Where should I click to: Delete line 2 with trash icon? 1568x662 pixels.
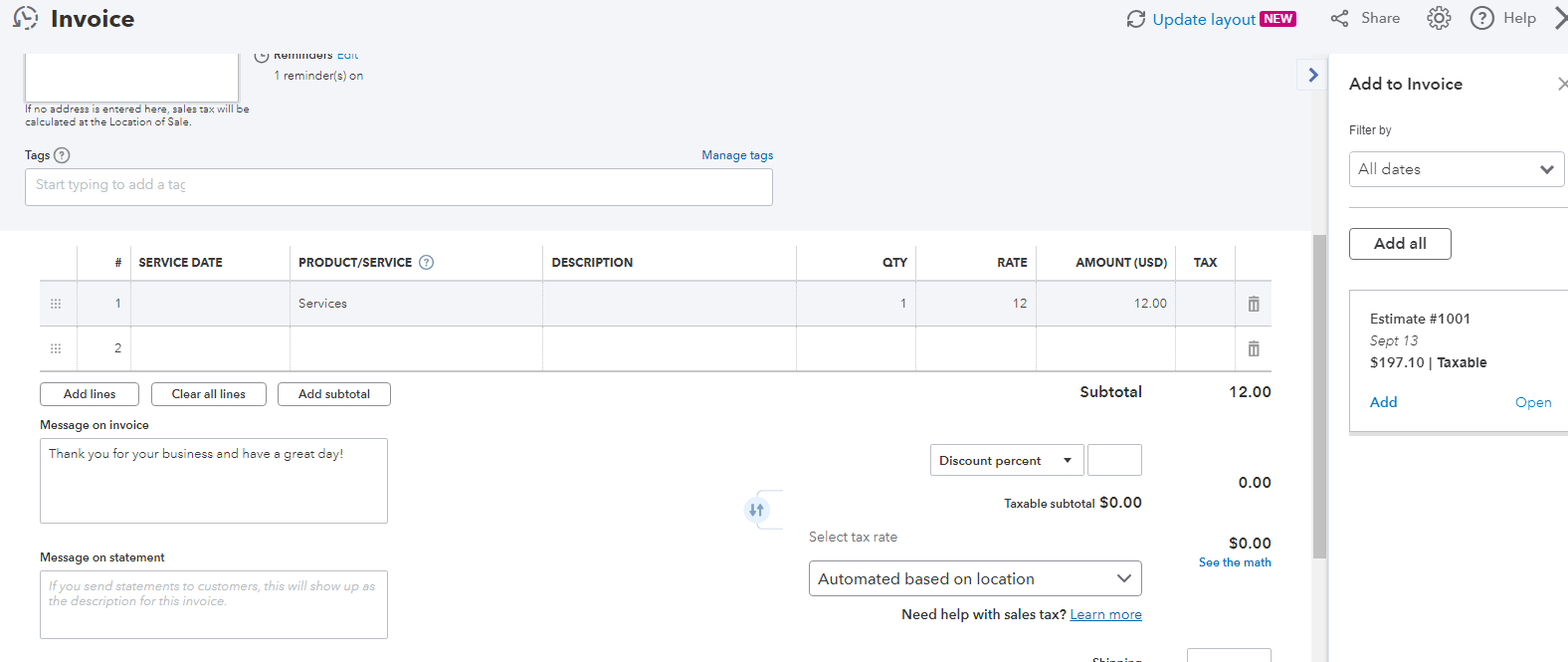tap(1253, 348)
